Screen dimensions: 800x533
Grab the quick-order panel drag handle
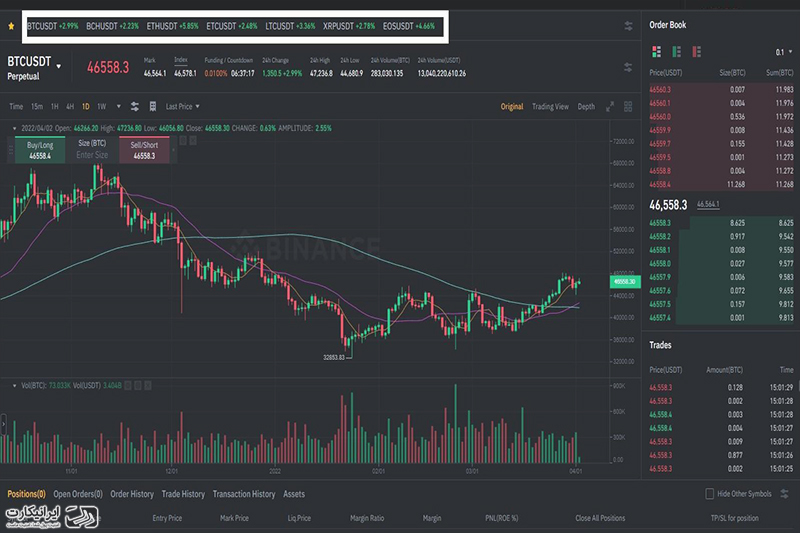pyautogui.click(x=10, y=150)
